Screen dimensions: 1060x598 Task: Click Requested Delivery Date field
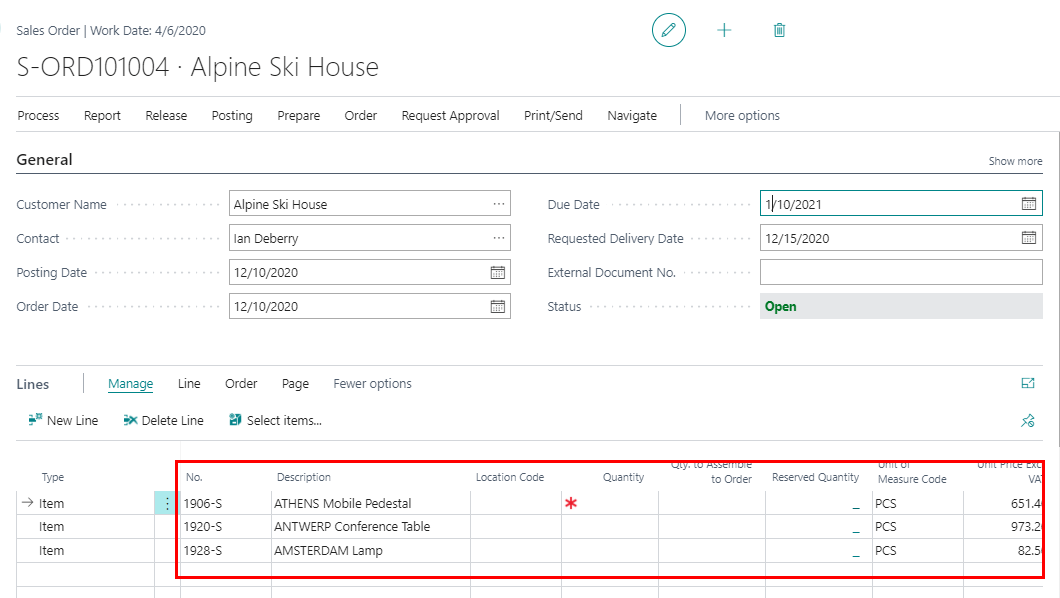pos(901,238)
